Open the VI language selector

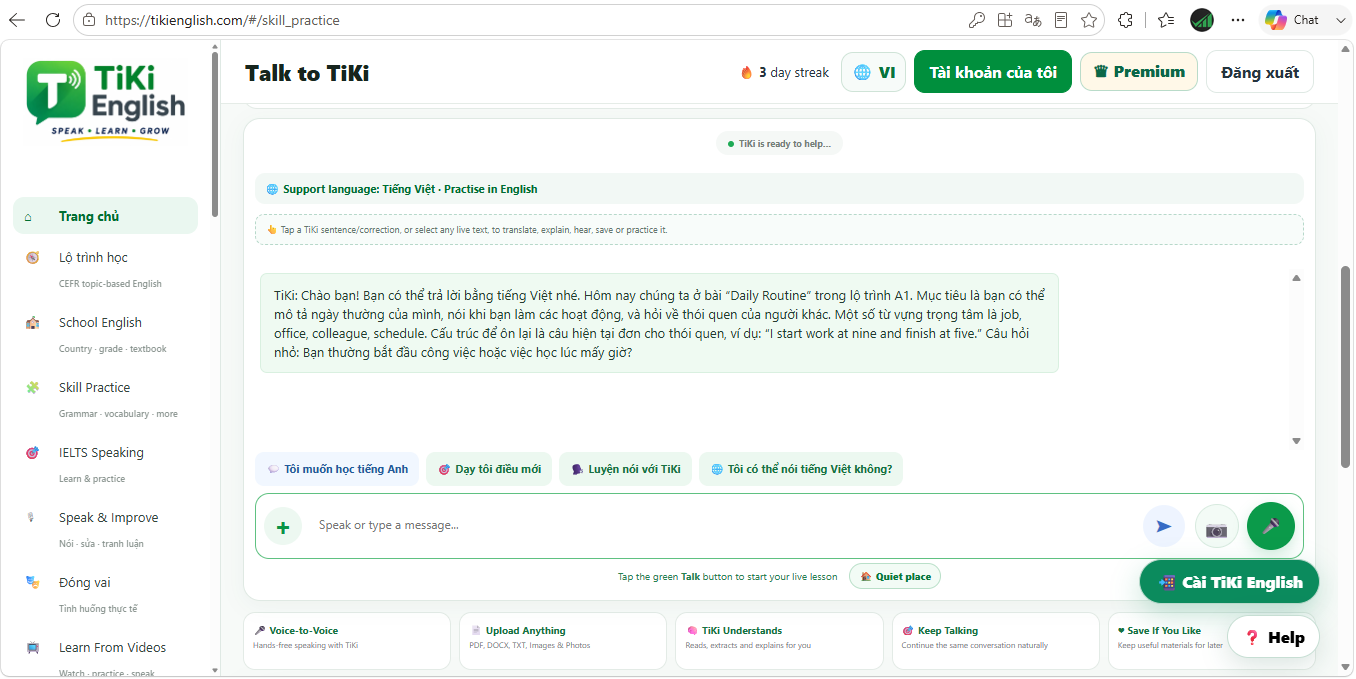click(873, 72)
